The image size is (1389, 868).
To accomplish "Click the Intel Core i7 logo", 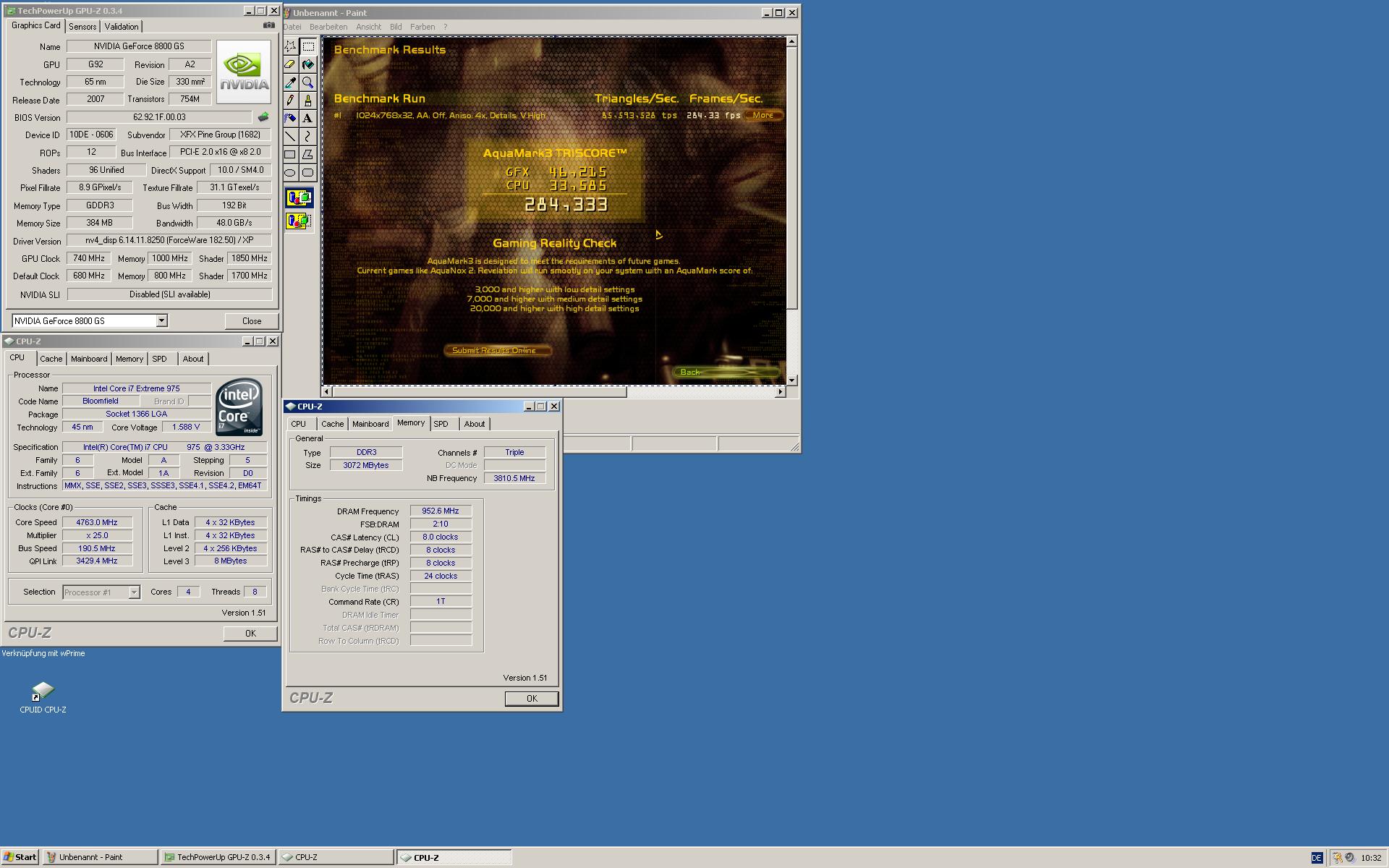I will click(239, 407).
